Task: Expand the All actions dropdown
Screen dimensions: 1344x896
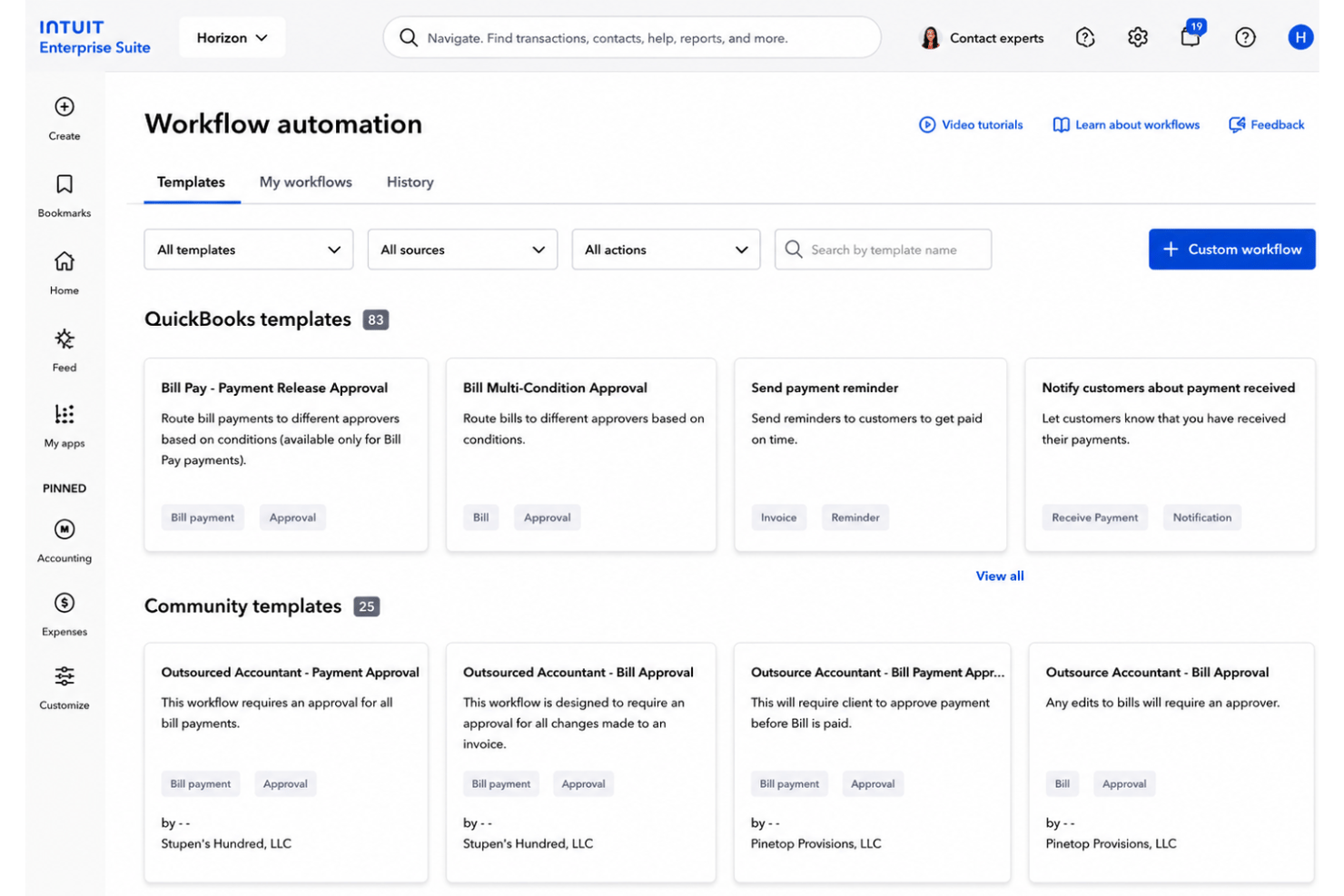Action: point(666,250)
